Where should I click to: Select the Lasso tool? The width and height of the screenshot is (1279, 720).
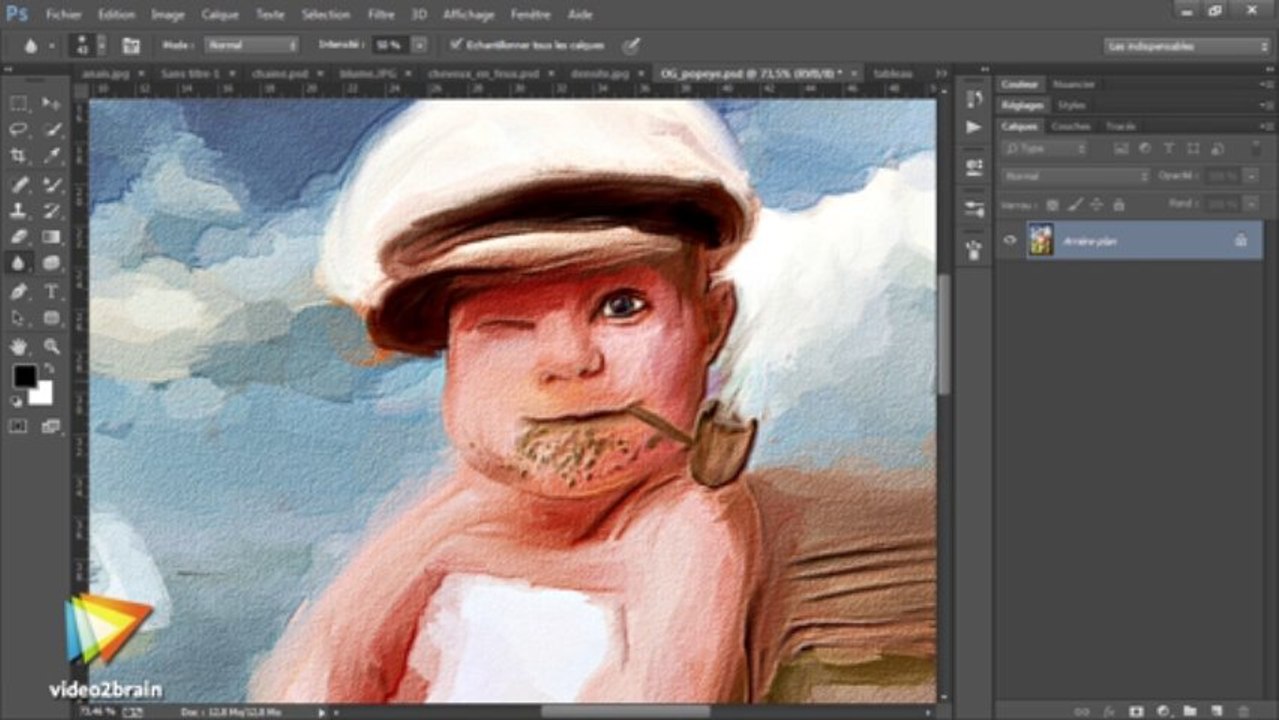pos(19,130)
